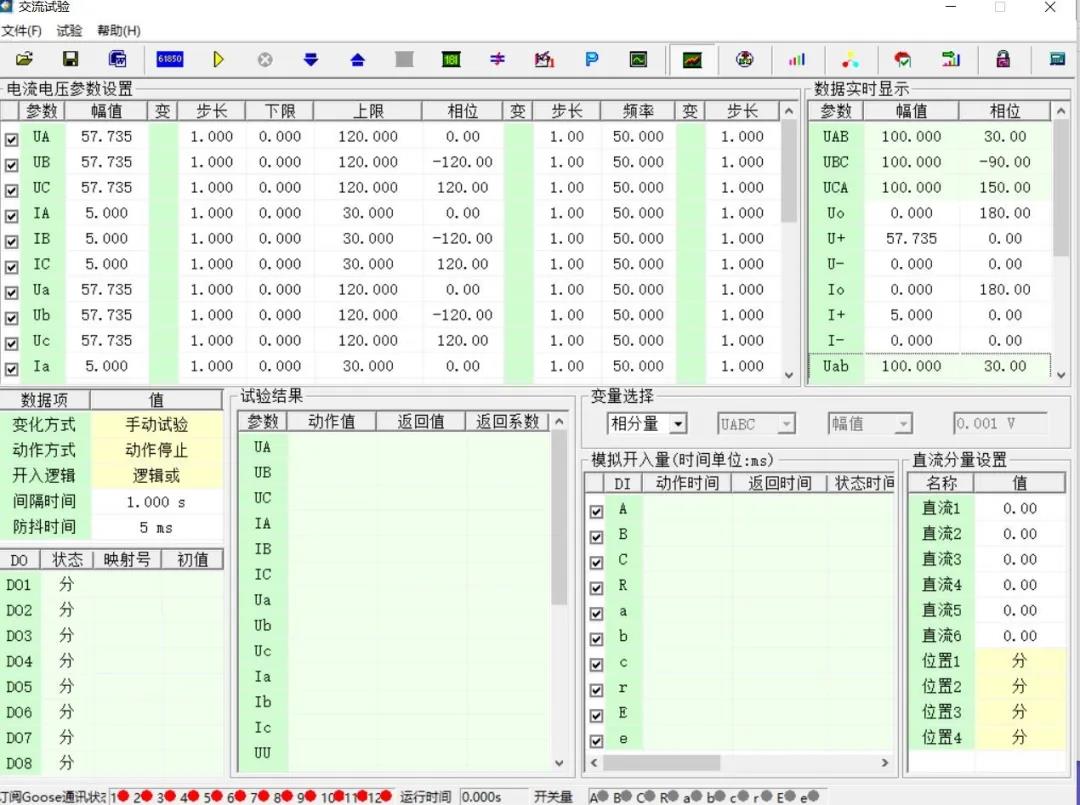Uncheck digital input R checkbox
Image resolution: width=1080 pixels, height=805 pixels.
(597, 588)
